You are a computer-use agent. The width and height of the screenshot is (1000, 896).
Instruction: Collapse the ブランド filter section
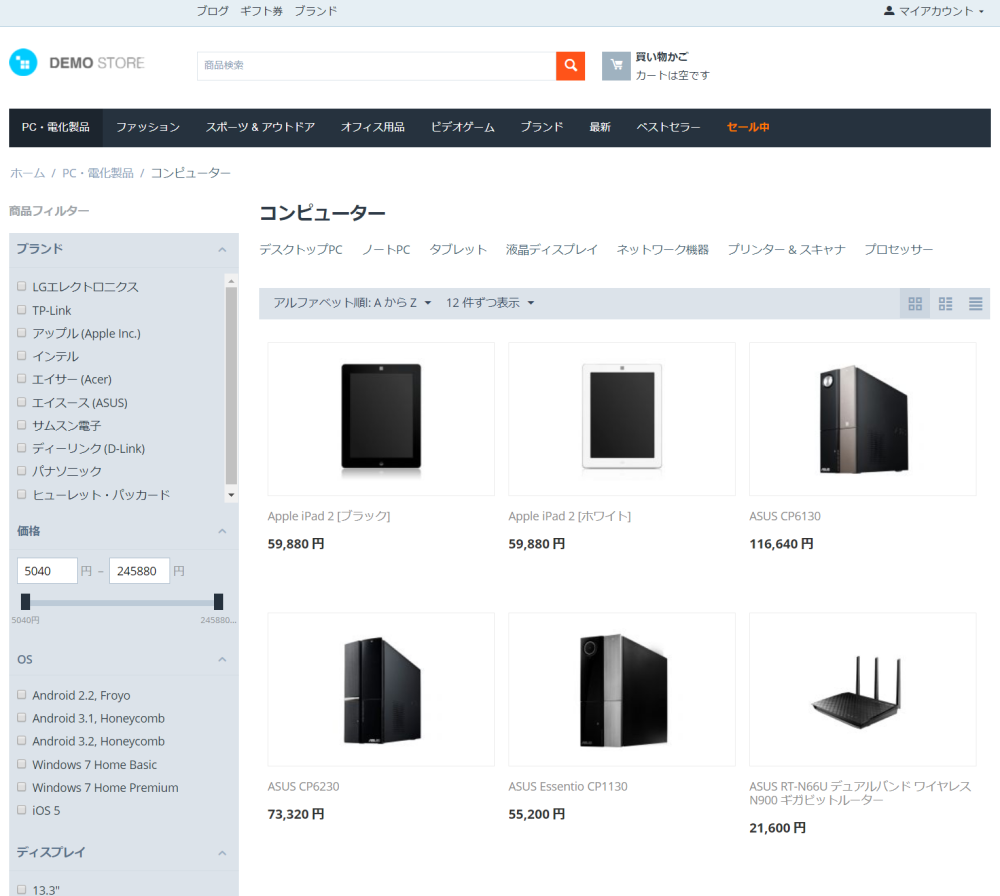pyautogui.click(x=222, y=249)
